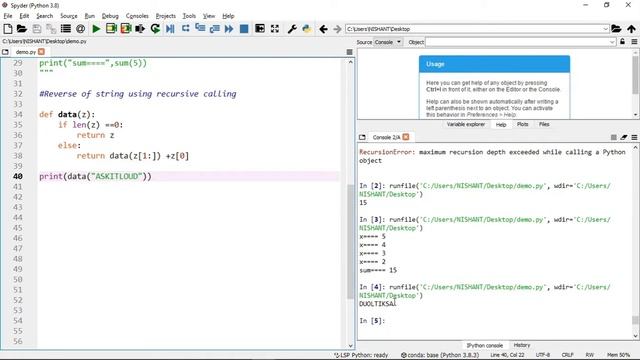Browse working directory folder icon
This screenshot has height=360, width=640.
[x=616, y=29]
